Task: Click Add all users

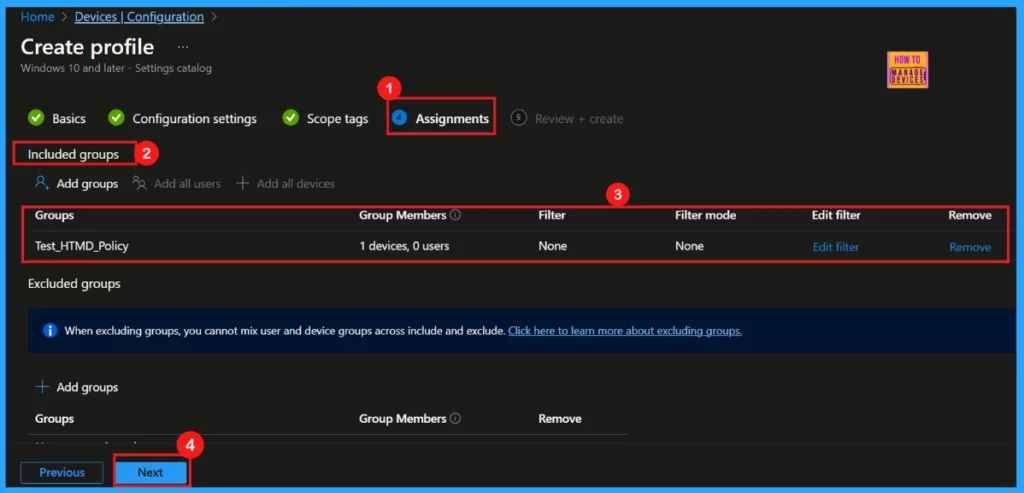Action: pyautogui.click(x=187, y=184)
